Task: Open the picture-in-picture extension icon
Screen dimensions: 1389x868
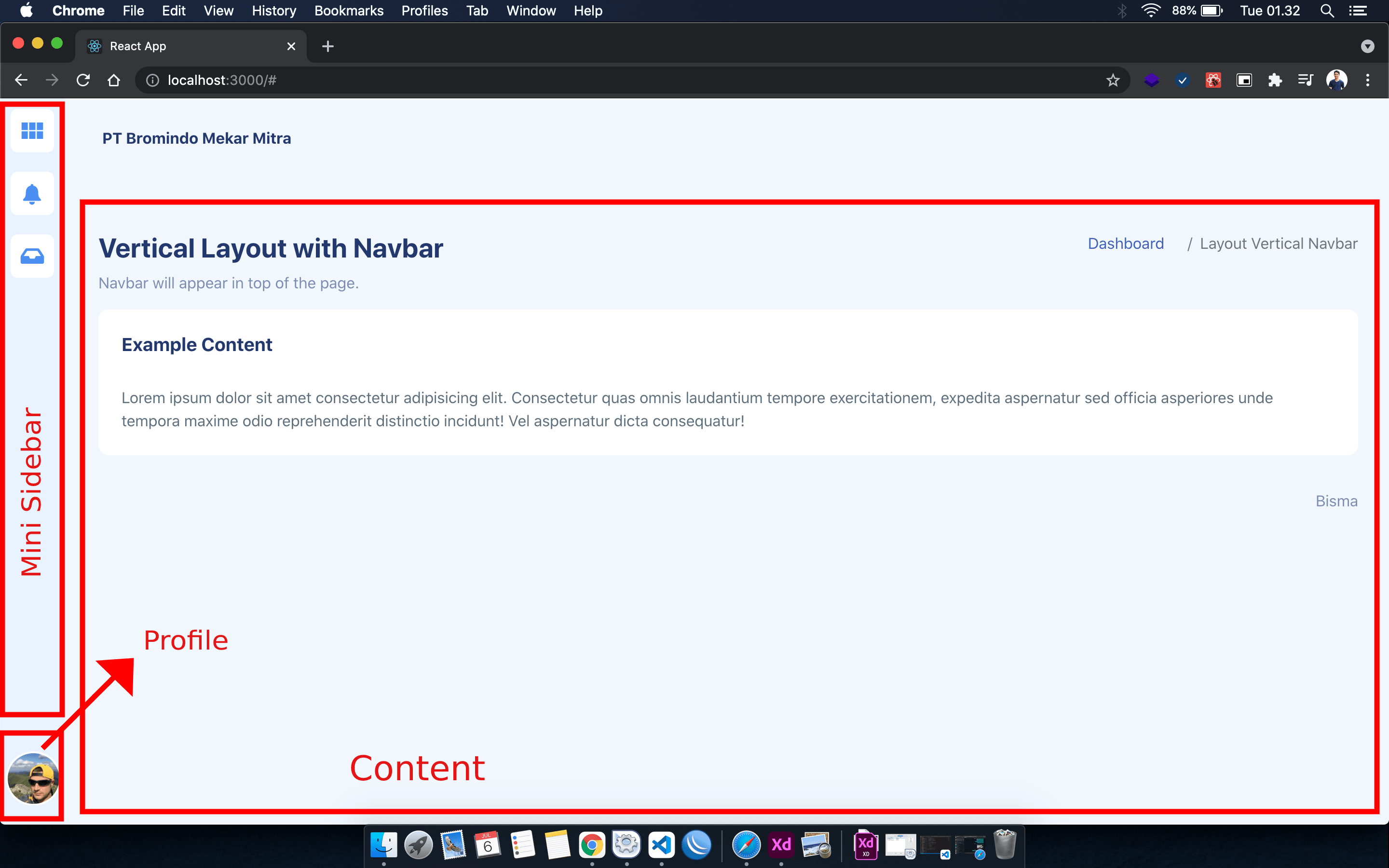Action: click(1244, 81)
